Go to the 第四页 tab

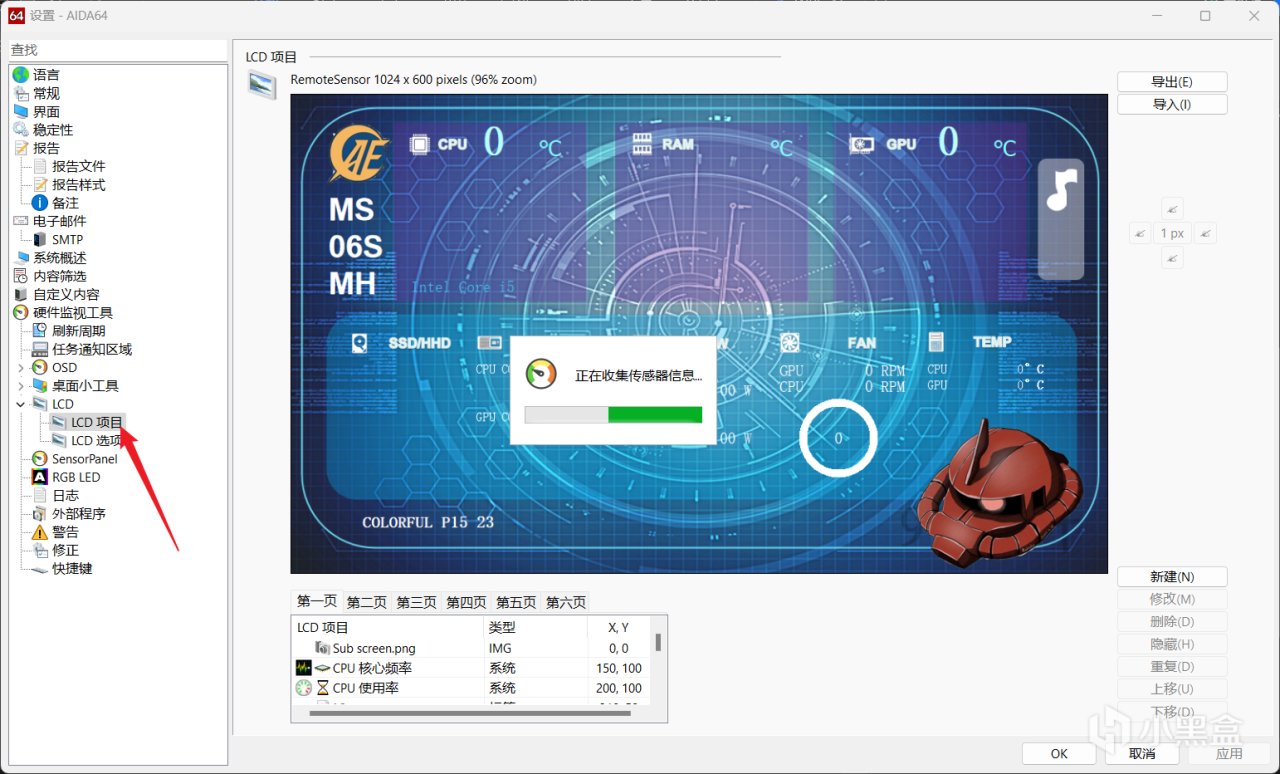466,603
